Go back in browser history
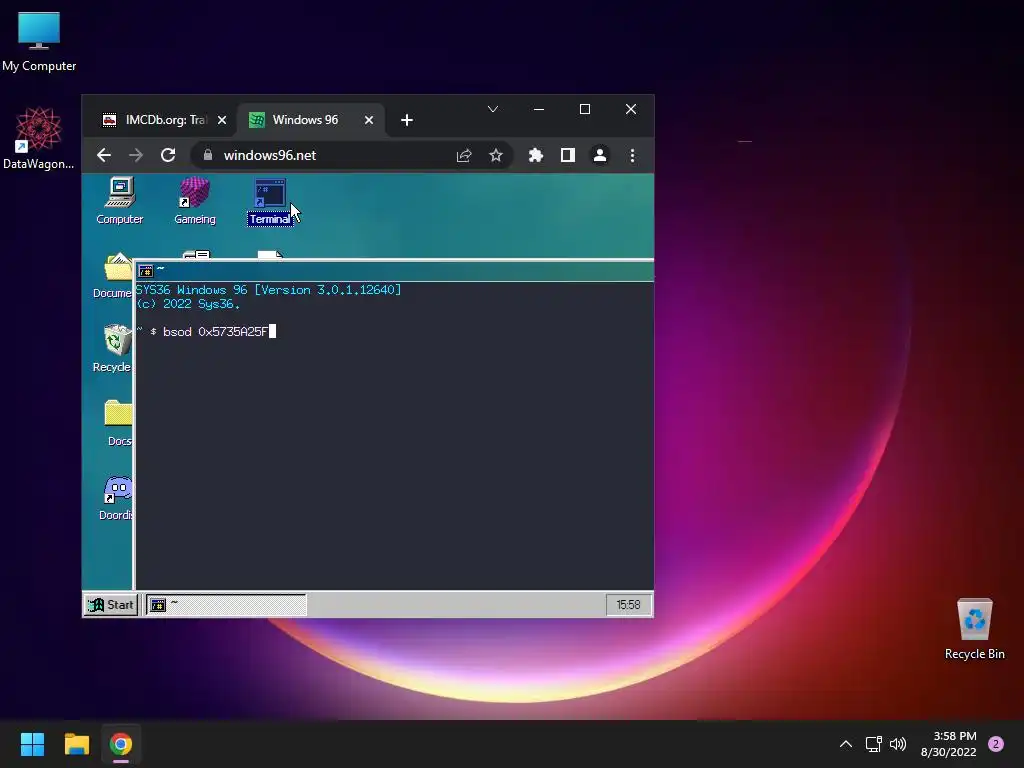The height and width of the screenshot is (768, 1024). click(x=104, y=155)
